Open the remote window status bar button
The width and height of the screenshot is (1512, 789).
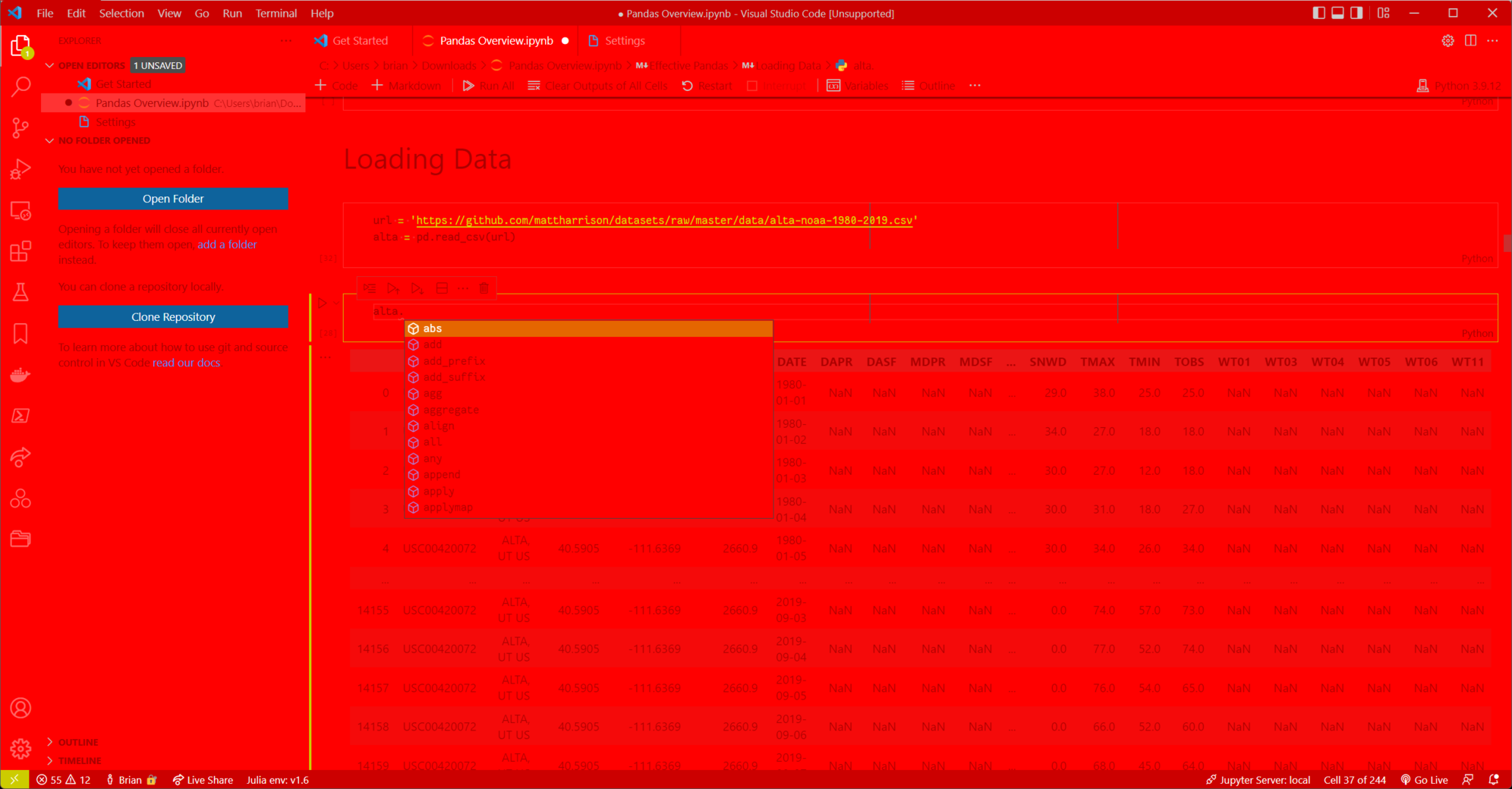pos(14,780)
